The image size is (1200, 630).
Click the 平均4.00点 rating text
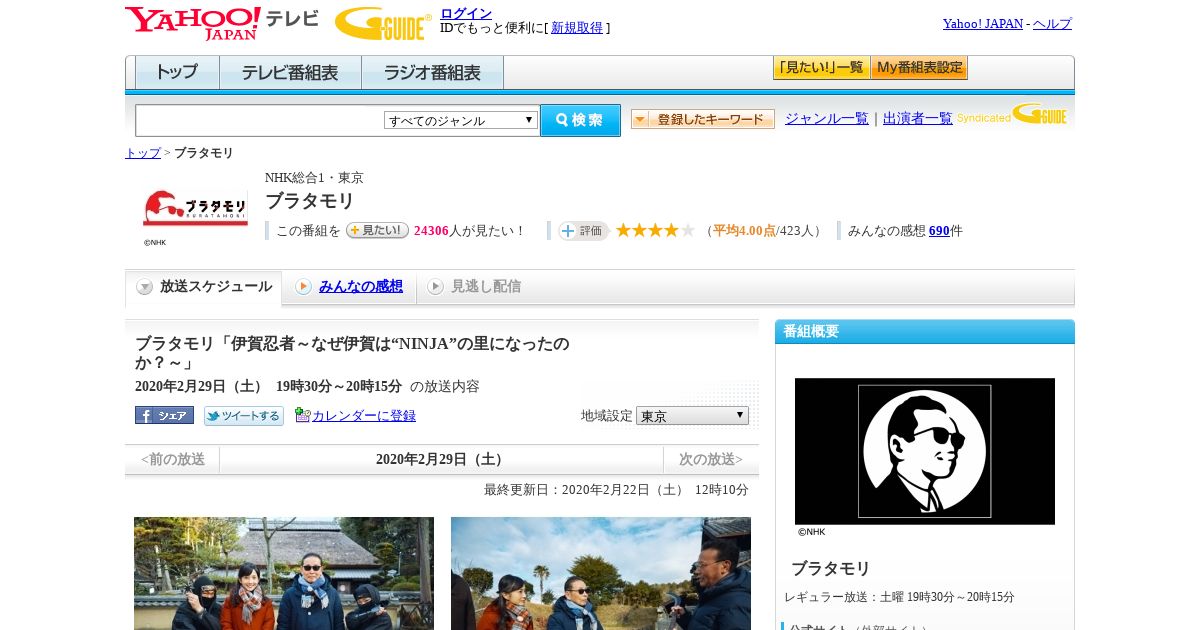[x=744, y=231]
